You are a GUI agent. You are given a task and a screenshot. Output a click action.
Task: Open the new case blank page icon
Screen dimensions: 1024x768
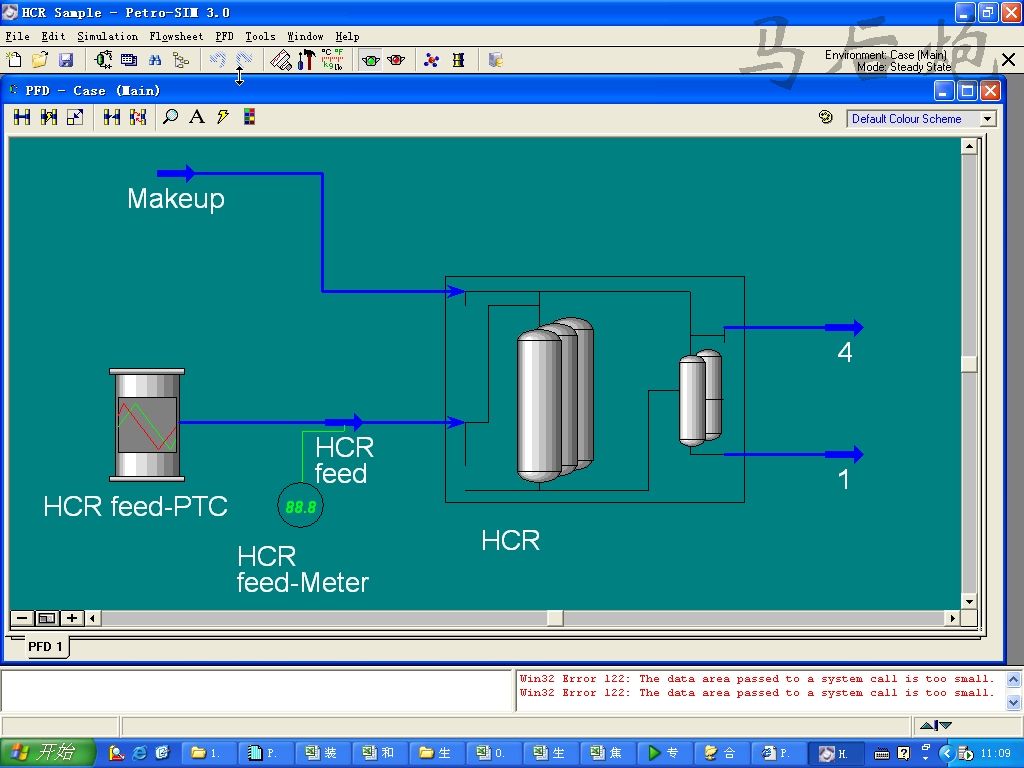[14, 60]
